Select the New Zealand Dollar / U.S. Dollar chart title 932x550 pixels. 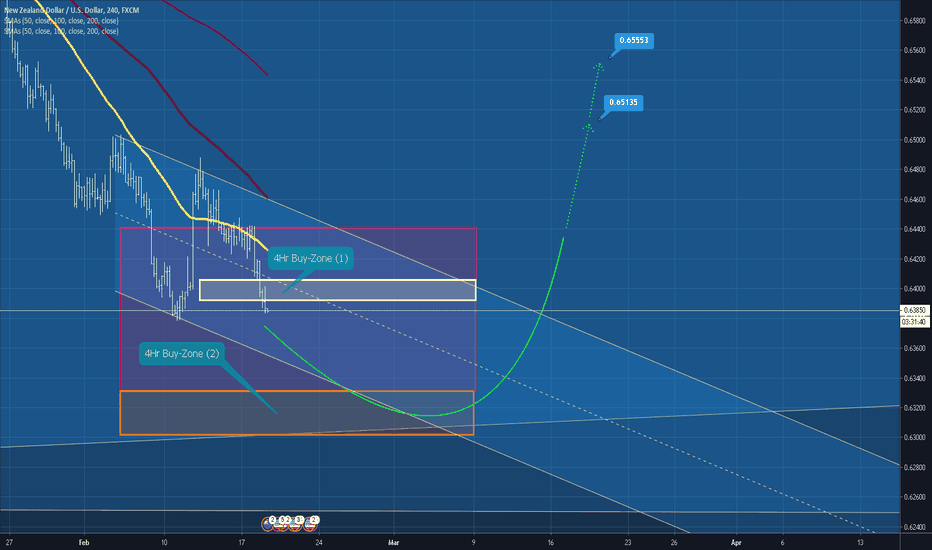[x=71, y=10]
